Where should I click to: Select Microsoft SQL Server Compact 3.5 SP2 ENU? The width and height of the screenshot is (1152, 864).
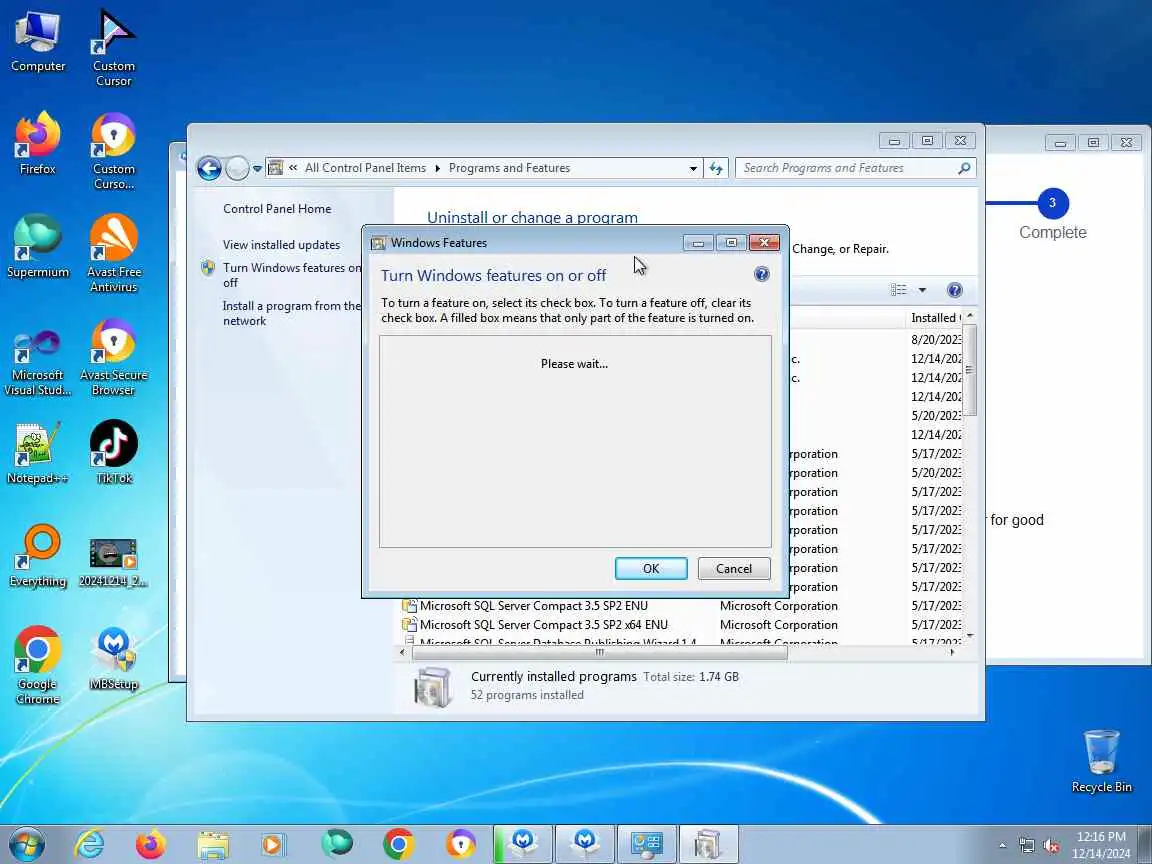533,605
